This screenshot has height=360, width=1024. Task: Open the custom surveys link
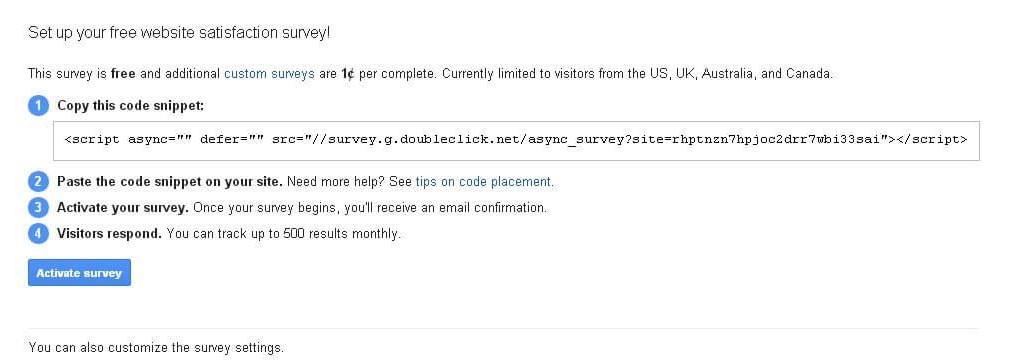coord(269,74)
